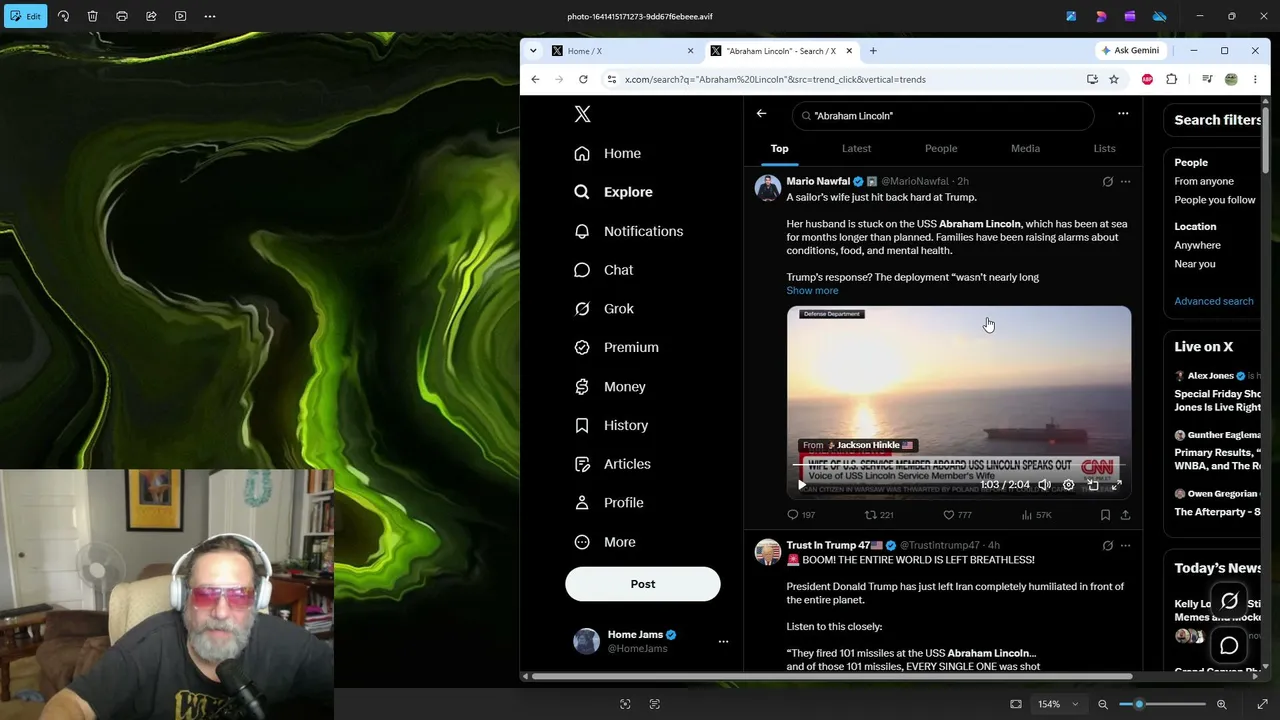Enter full screen in Photos via expand arrows

click(x=1262, y=704)
